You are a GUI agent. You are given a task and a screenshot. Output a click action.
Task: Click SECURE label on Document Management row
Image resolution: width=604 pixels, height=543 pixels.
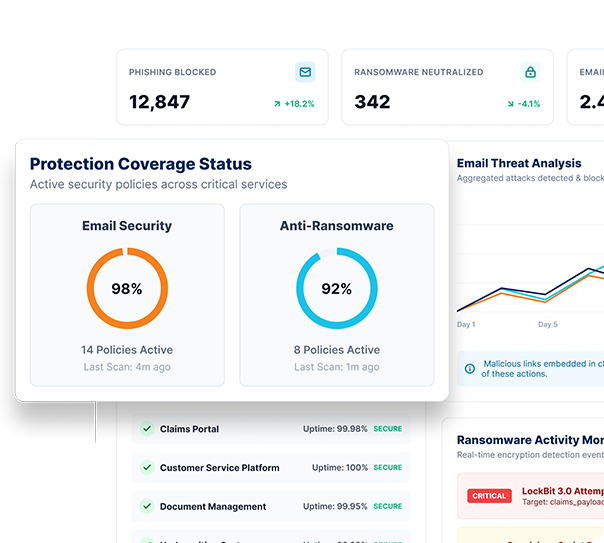[x=388, y=506]
